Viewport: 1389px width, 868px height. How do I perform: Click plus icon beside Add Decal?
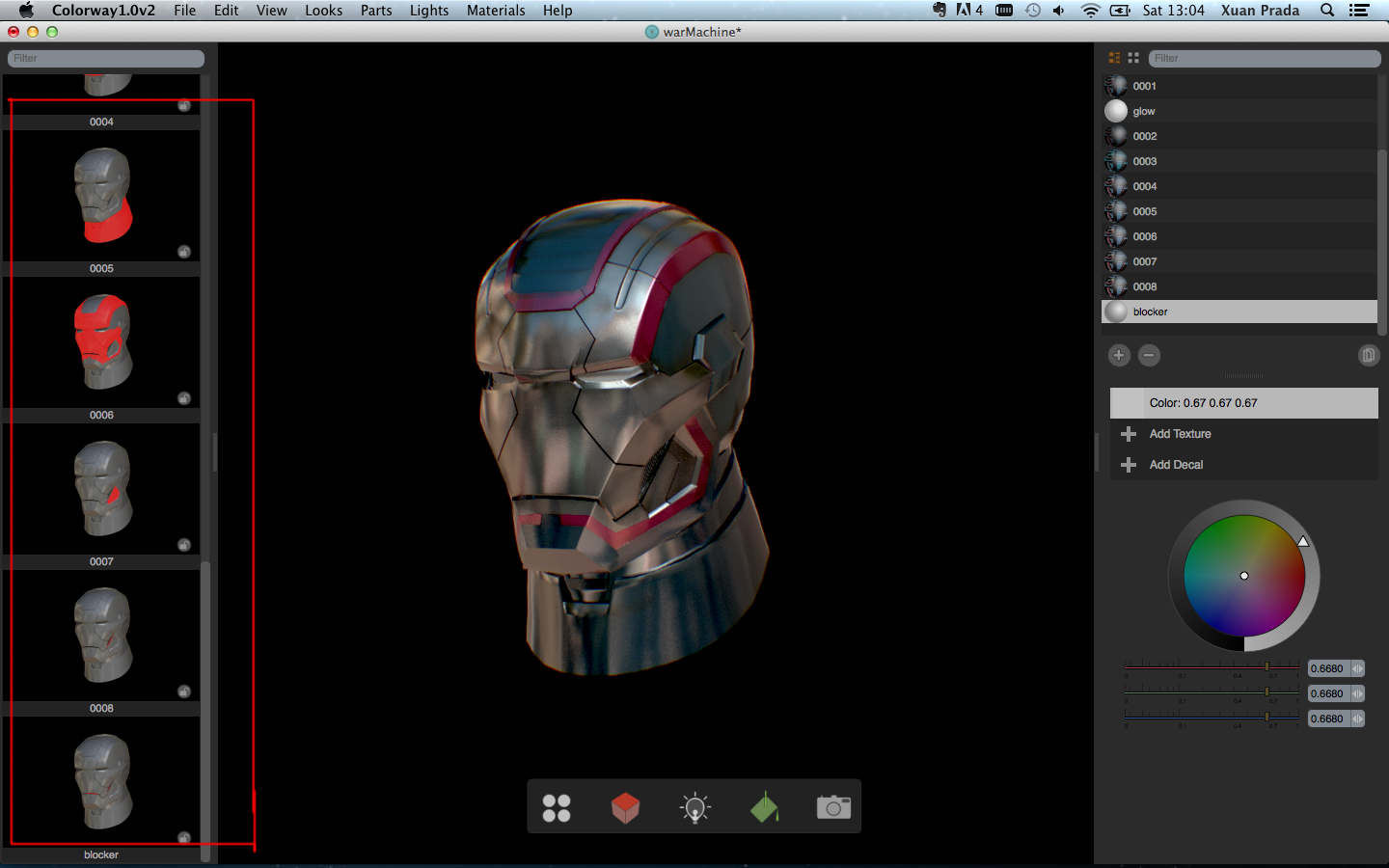click(x=1129, y=465)
